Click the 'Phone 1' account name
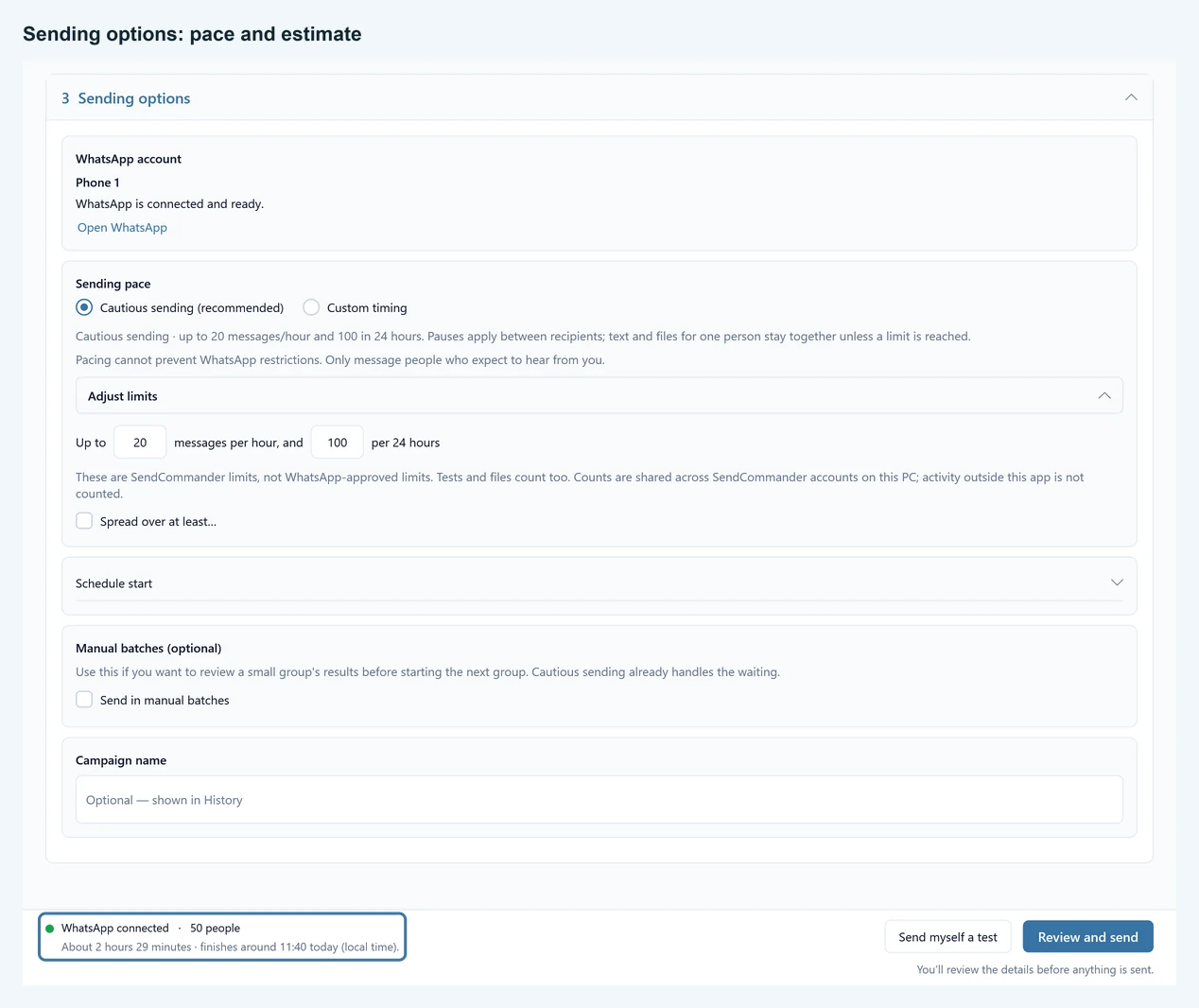The height and width of the screenshot is (1008, 1199). (97, 182)
